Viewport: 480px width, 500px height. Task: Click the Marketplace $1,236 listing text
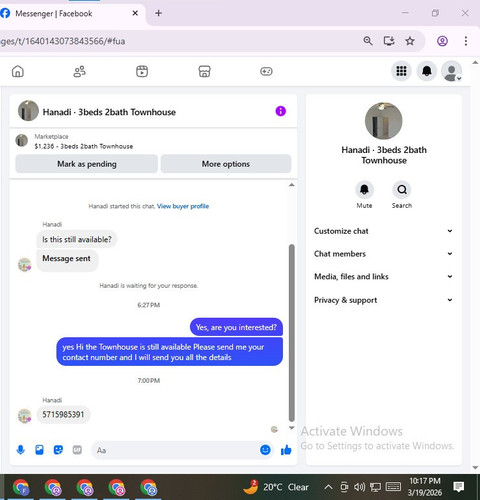[84, 146]
